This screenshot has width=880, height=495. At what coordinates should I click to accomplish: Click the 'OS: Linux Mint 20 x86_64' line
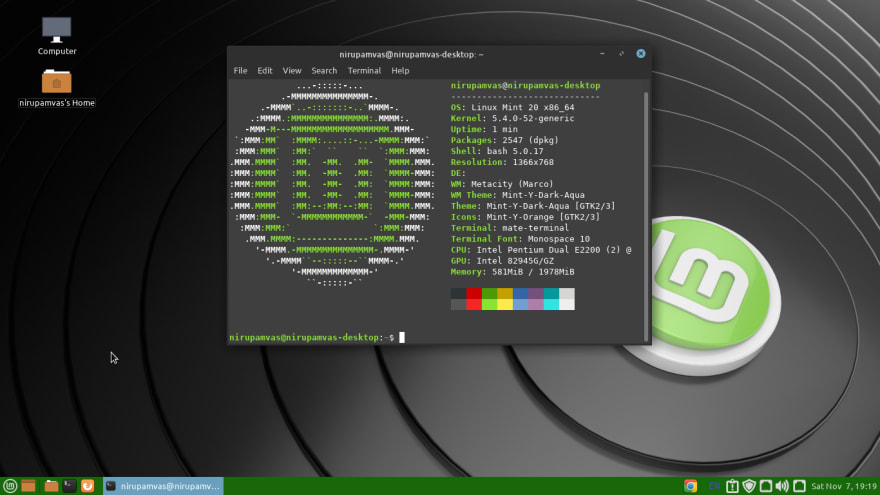pos(512,107)
